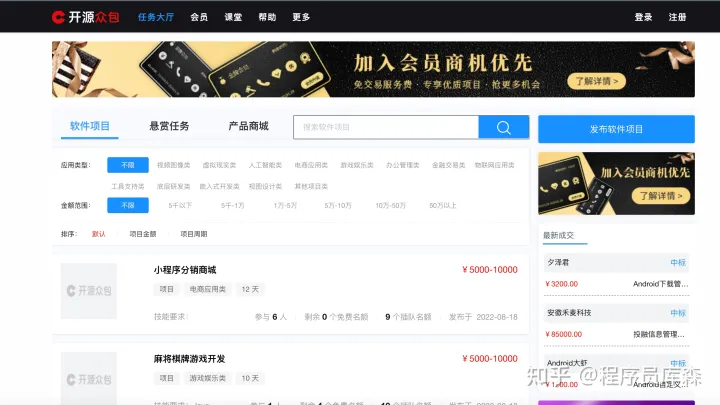The image size is (720, 405).
Task: Filter by 物联网应用类 application type
Action: tap(495, 165)
